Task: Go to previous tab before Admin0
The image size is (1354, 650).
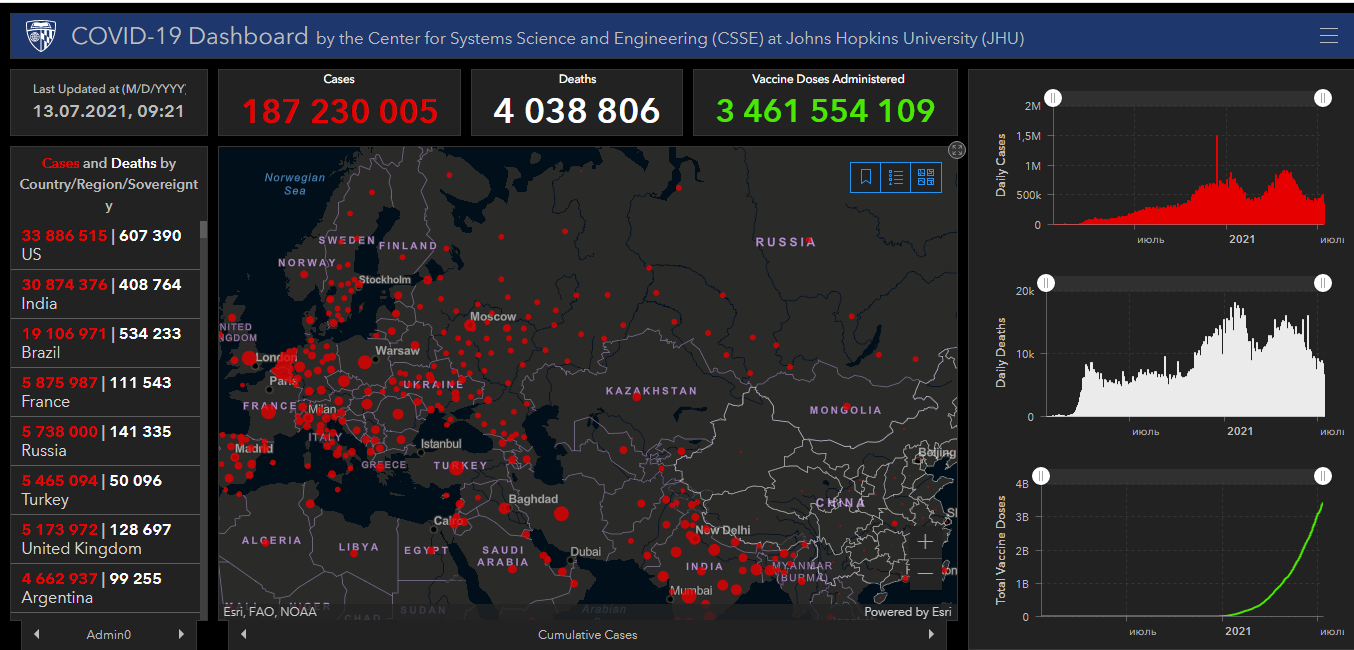Action: 37,634
